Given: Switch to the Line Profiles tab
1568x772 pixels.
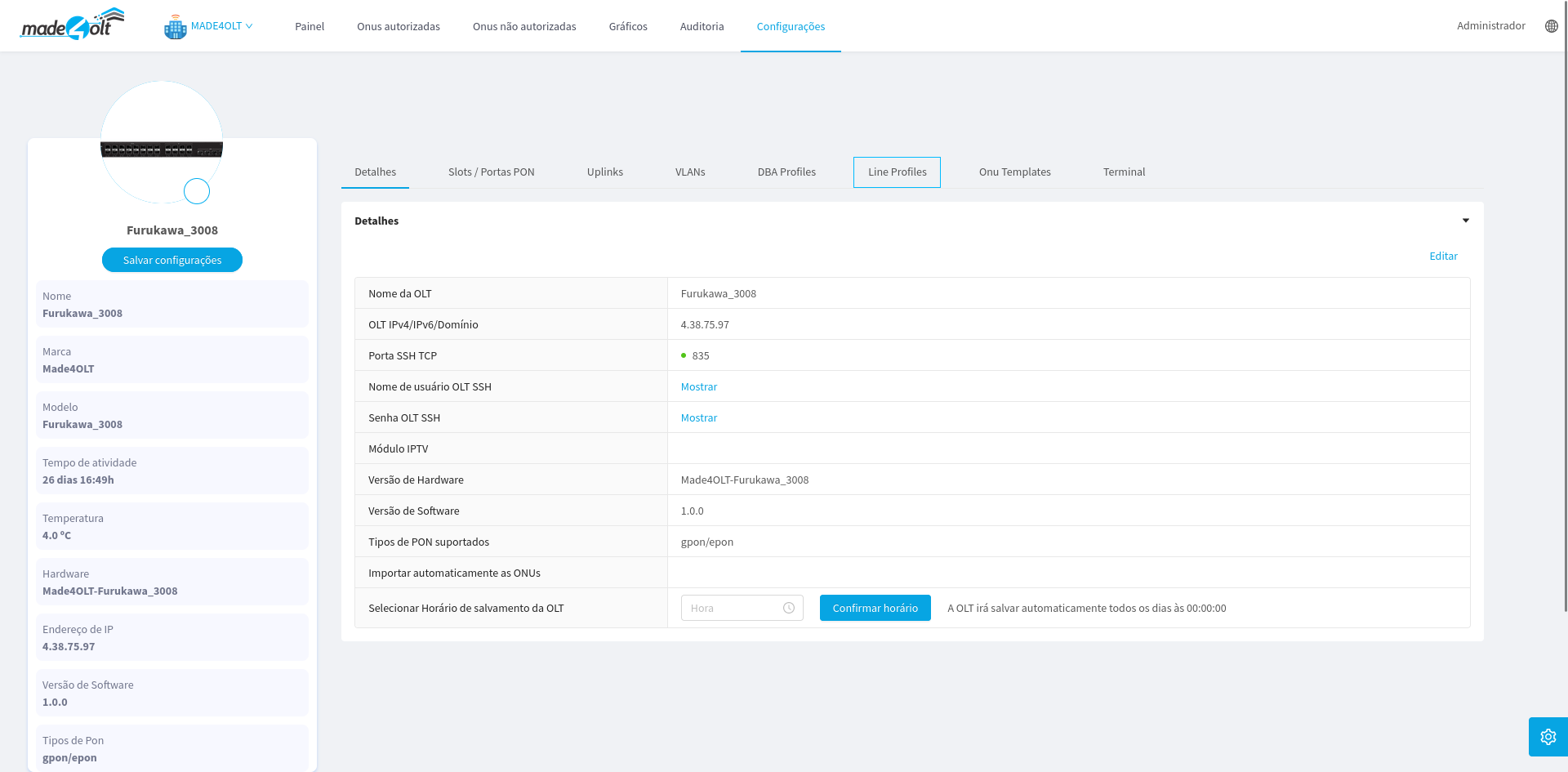Looking at the screenshot, I should click(x=897, y=172).
